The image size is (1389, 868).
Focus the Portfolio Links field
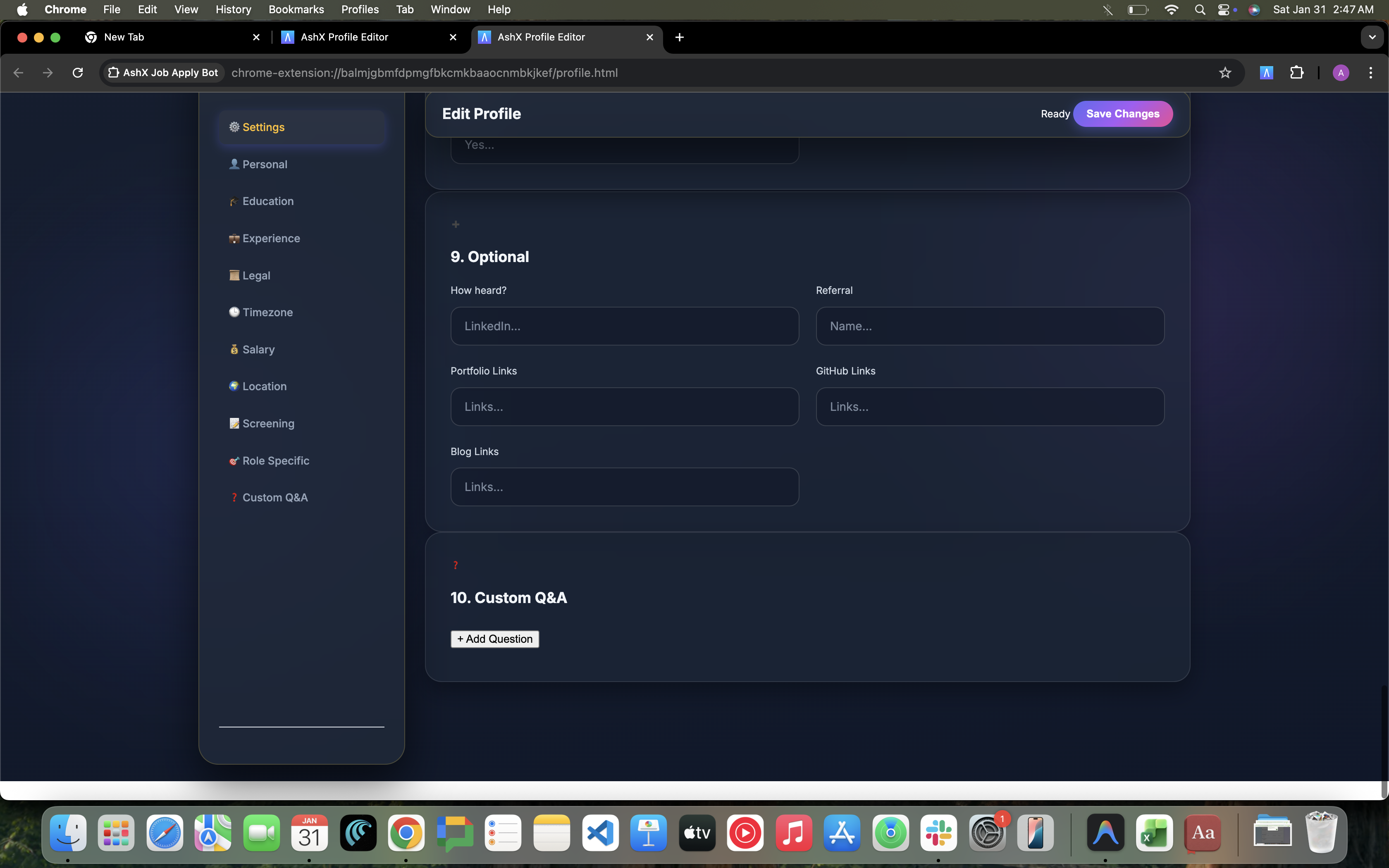(x=625, y=406)
